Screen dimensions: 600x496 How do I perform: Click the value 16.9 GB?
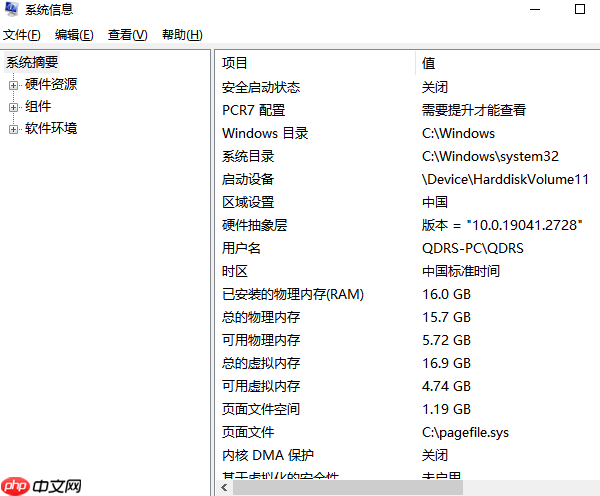pos(446,363)
